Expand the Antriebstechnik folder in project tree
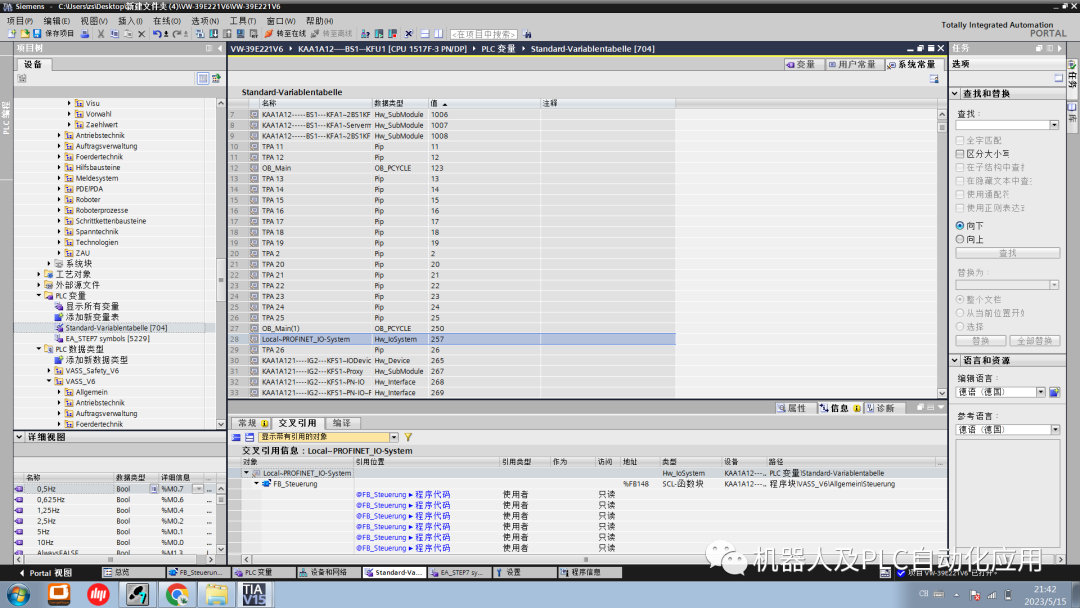The width and height of the screenshot is (1080, 608). pyautogui.click(x=59, y=136)
